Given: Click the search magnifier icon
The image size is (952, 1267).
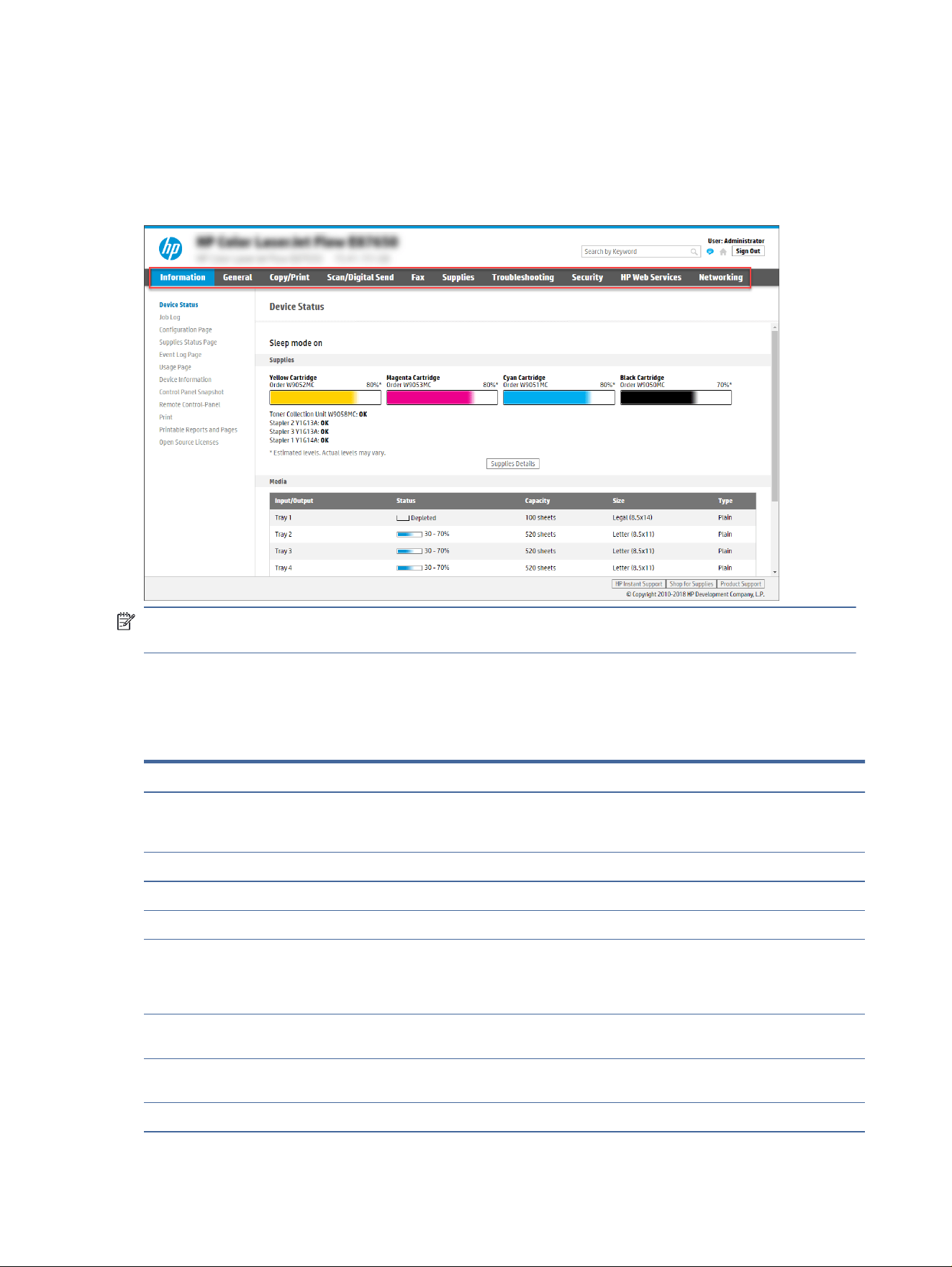Looking at the screenshot, I should click(x=694, y=252).
